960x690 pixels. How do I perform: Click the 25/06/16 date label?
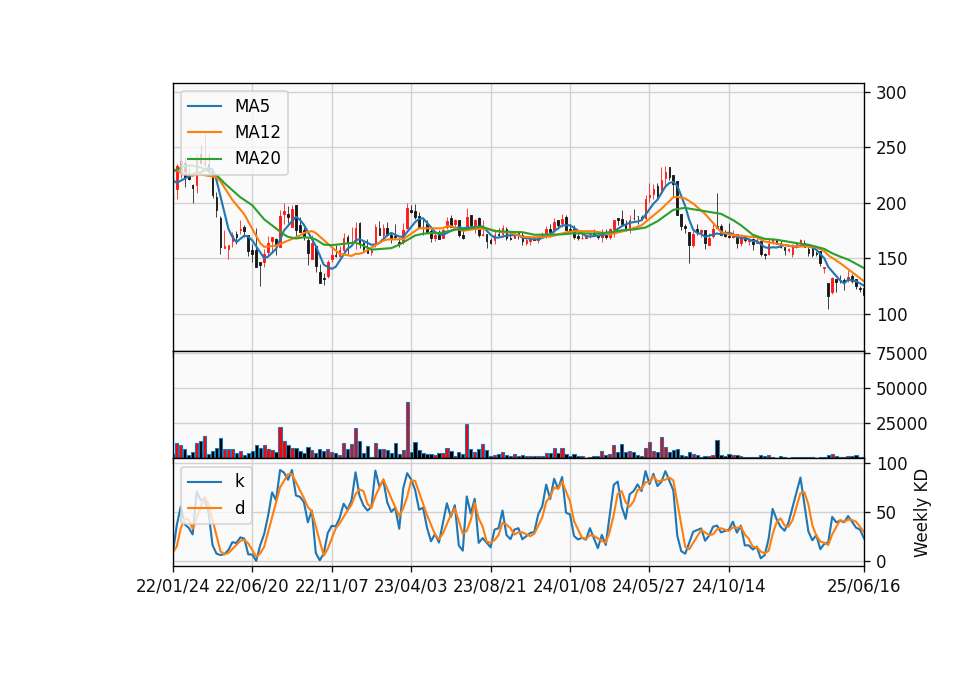(864, 586)
